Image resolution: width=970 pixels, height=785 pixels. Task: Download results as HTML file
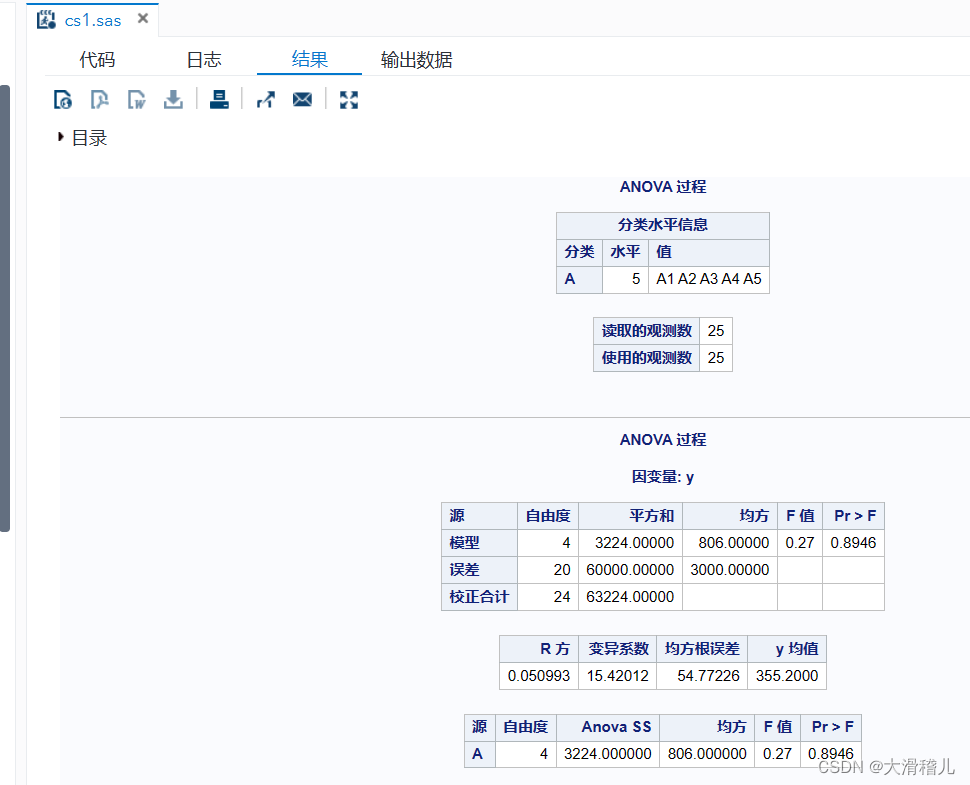63,99
